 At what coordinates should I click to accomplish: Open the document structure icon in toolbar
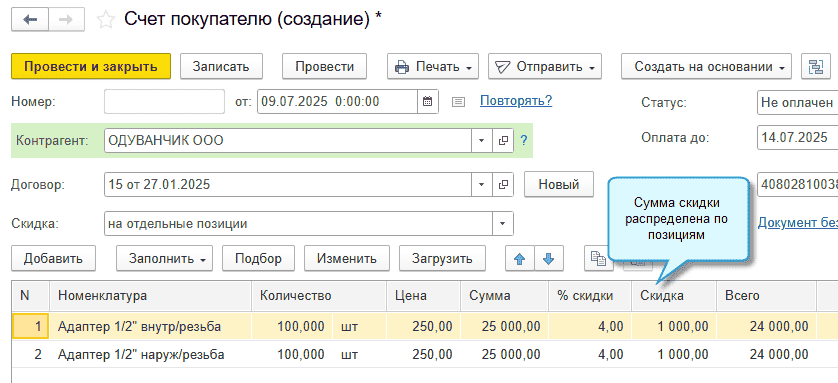click(x=816, y=67)
